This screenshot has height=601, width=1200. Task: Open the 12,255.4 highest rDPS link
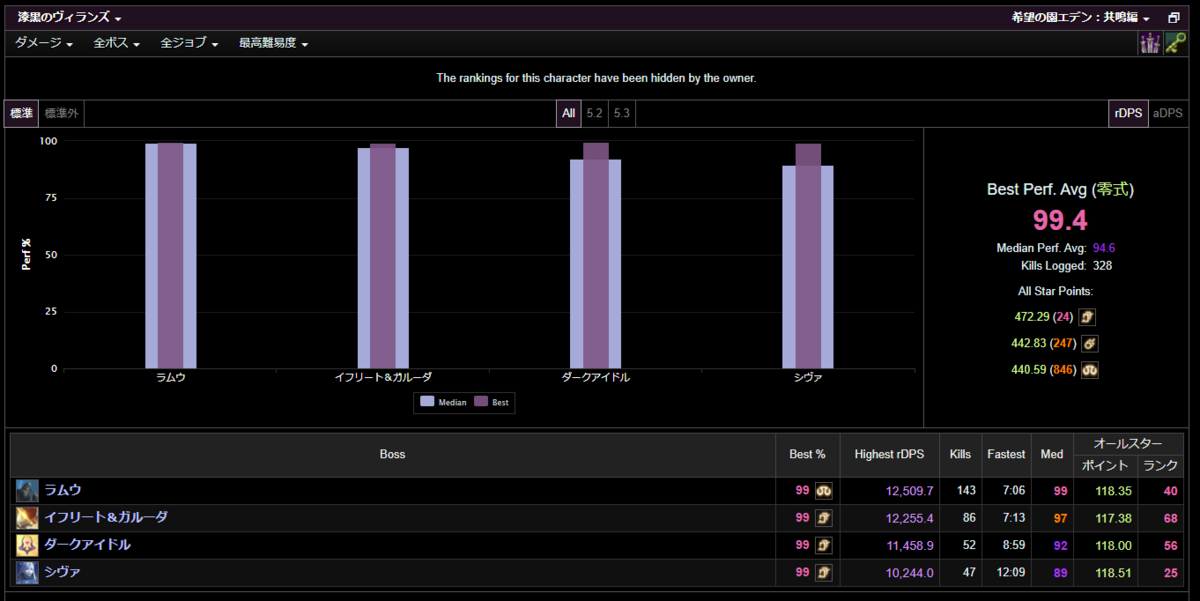coord(909,518)
